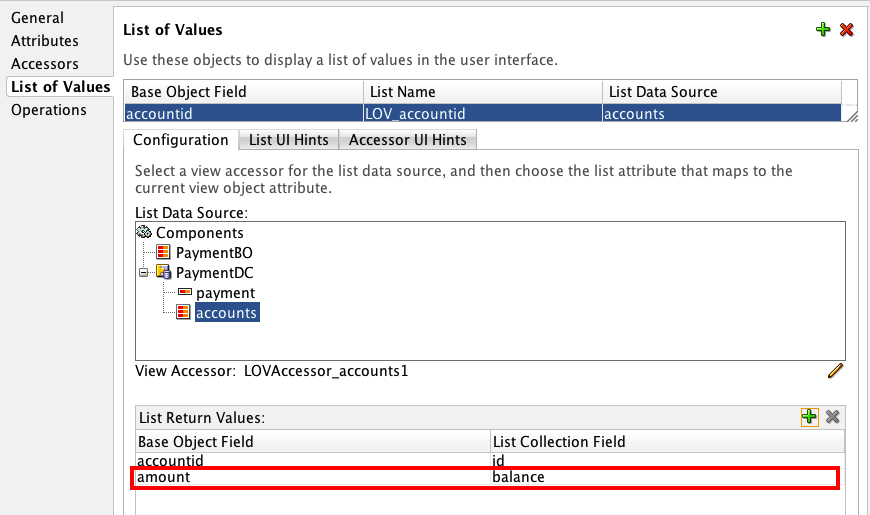Image resolution: width=870 pixels, height=515 pixels.
Task: Click the Components root icon
Action: pyautogui.click(x=144, y=233)
